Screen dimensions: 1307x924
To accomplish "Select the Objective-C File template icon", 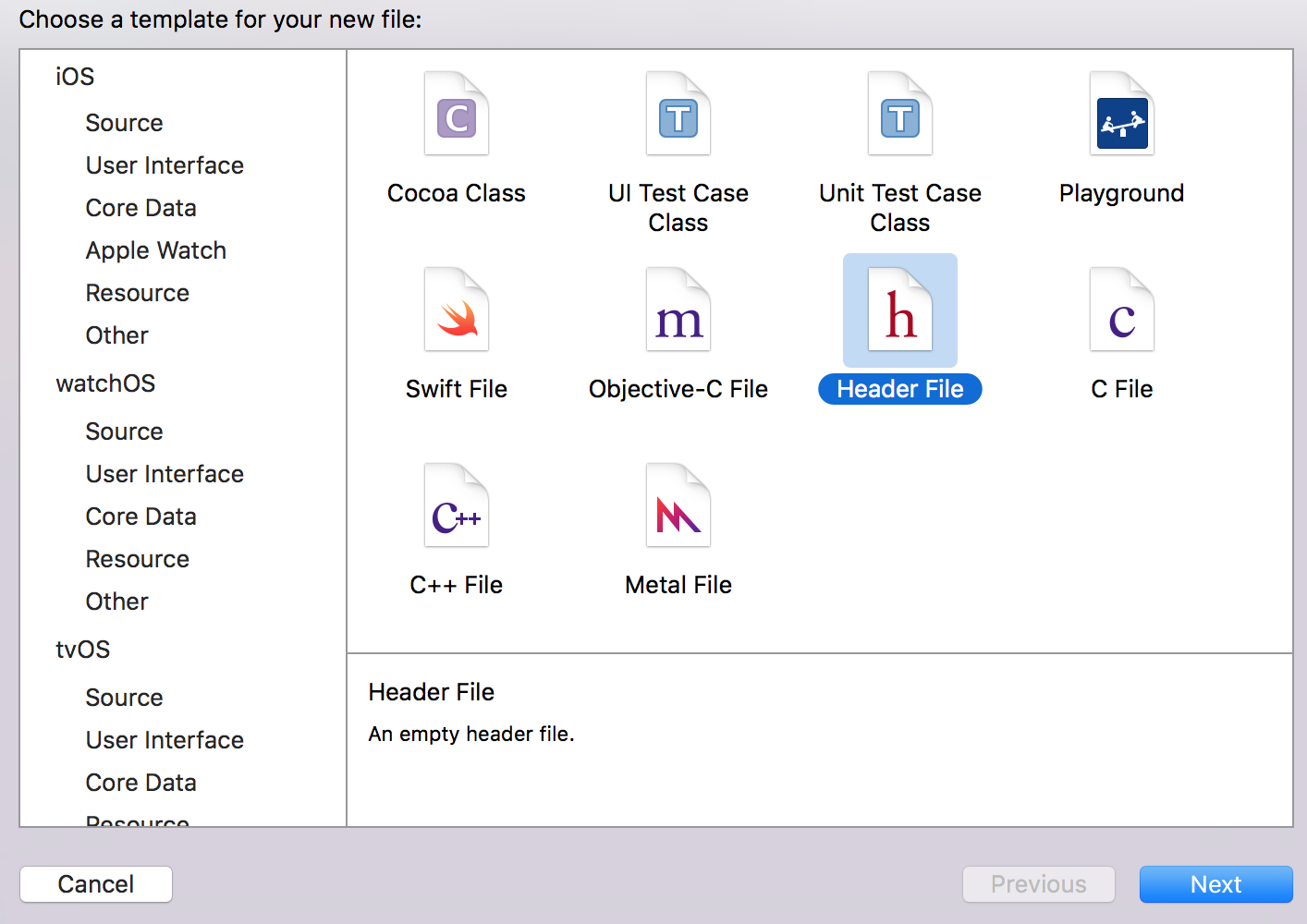I will pyautogui.click(x=678, y=310).
